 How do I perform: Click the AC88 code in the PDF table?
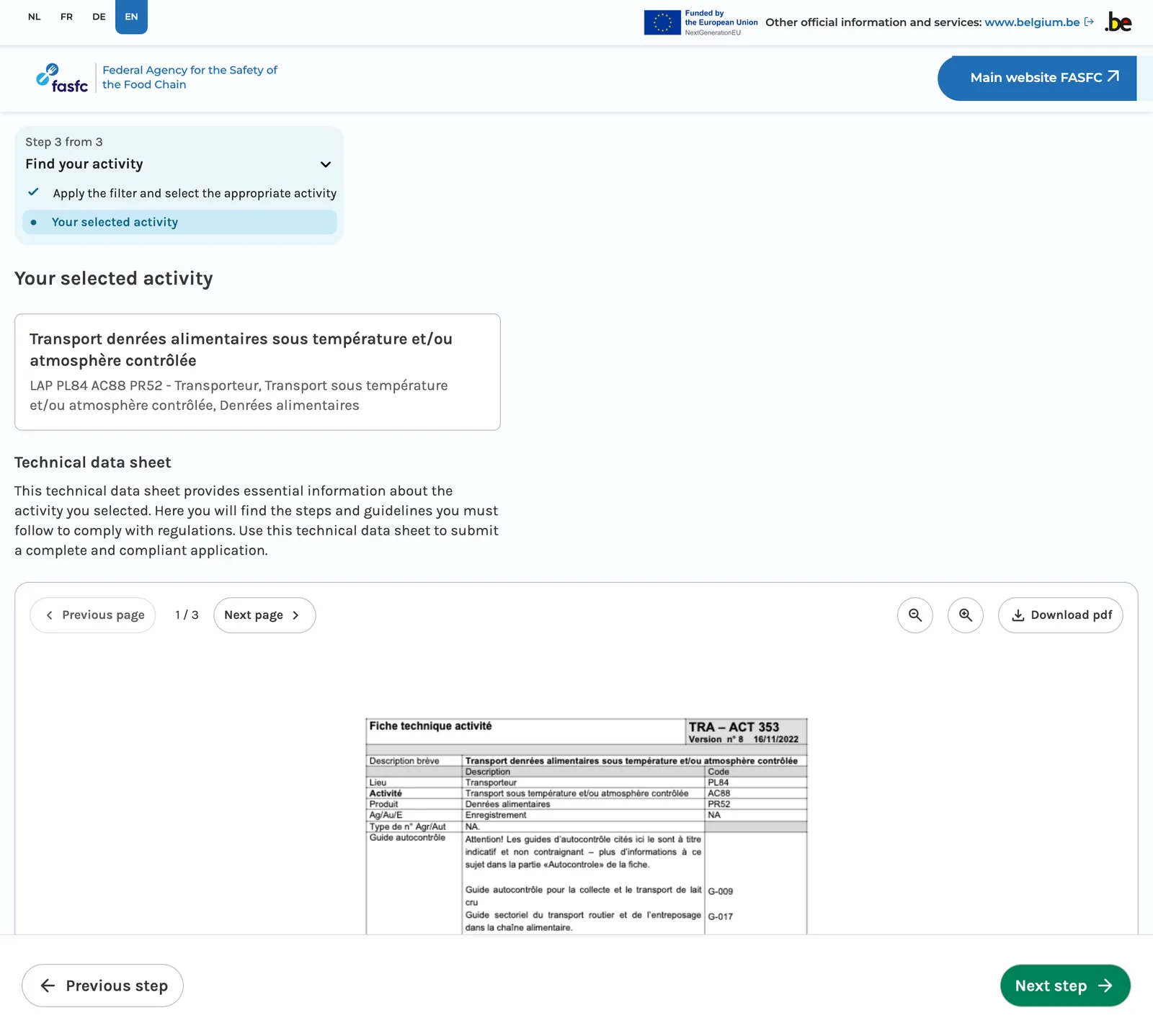click(x=719, y=793)
